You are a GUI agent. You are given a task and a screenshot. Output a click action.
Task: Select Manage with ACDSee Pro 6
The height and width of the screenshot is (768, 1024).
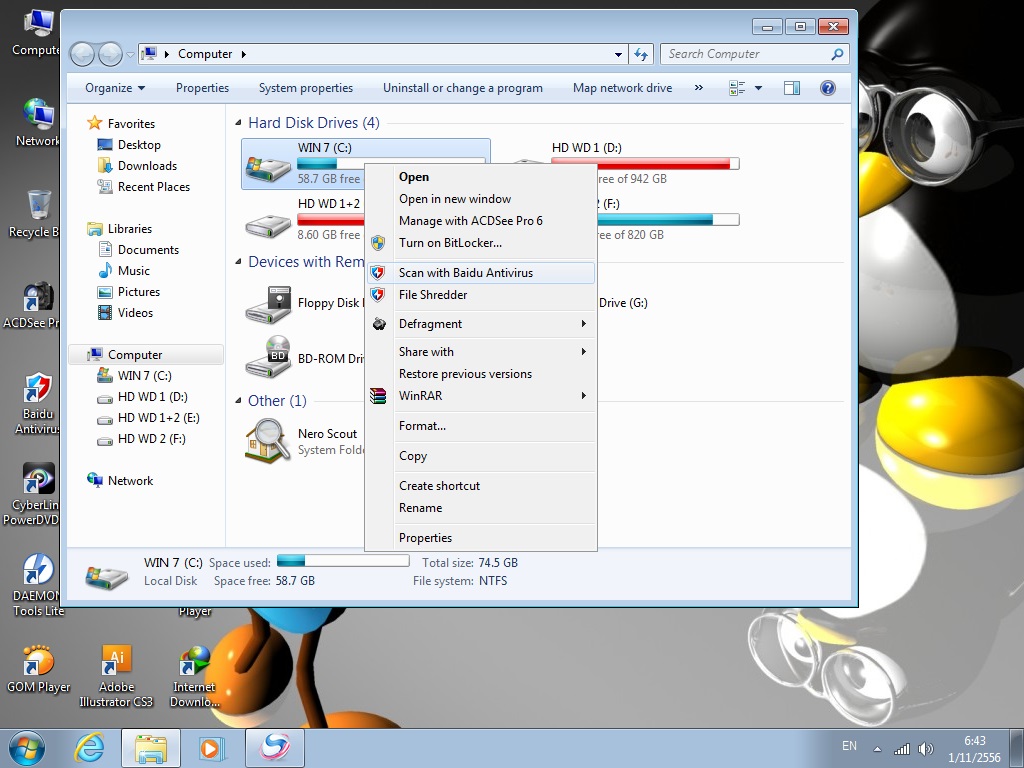(481, 221)
